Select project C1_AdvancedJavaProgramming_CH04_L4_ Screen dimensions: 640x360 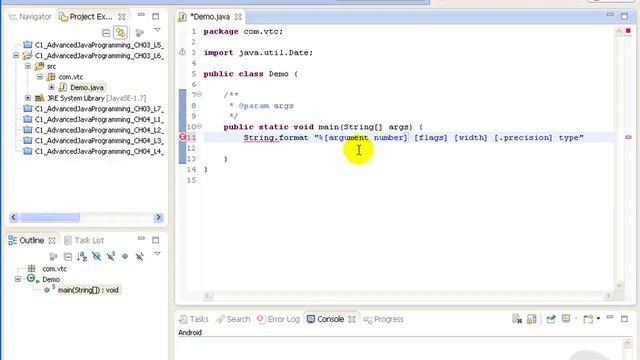pyautogui.click(x=99, y=151)
